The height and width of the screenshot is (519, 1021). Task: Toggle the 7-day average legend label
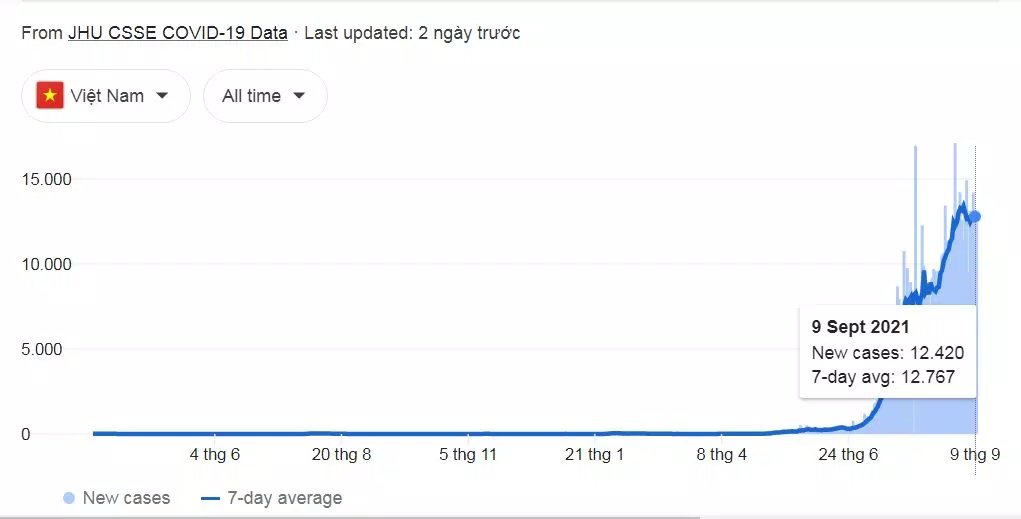284,498
